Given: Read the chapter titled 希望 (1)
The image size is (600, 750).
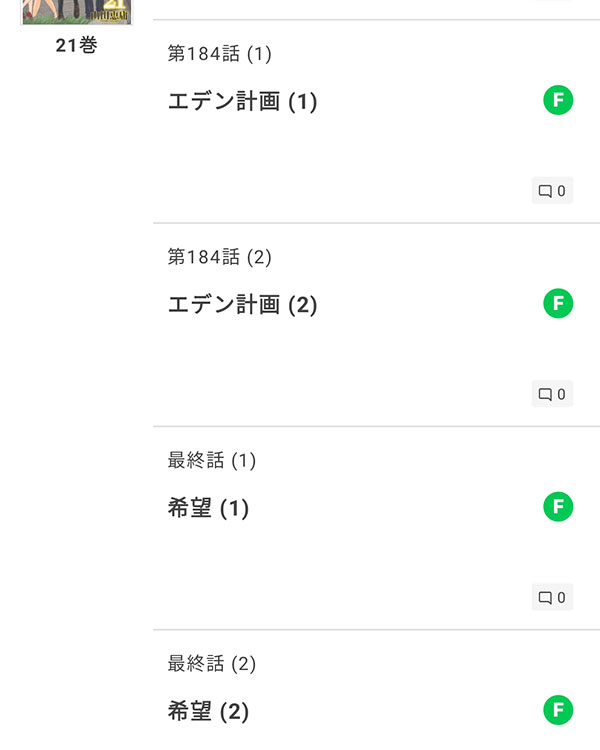Looking at the screenshot, I should 208,508.
